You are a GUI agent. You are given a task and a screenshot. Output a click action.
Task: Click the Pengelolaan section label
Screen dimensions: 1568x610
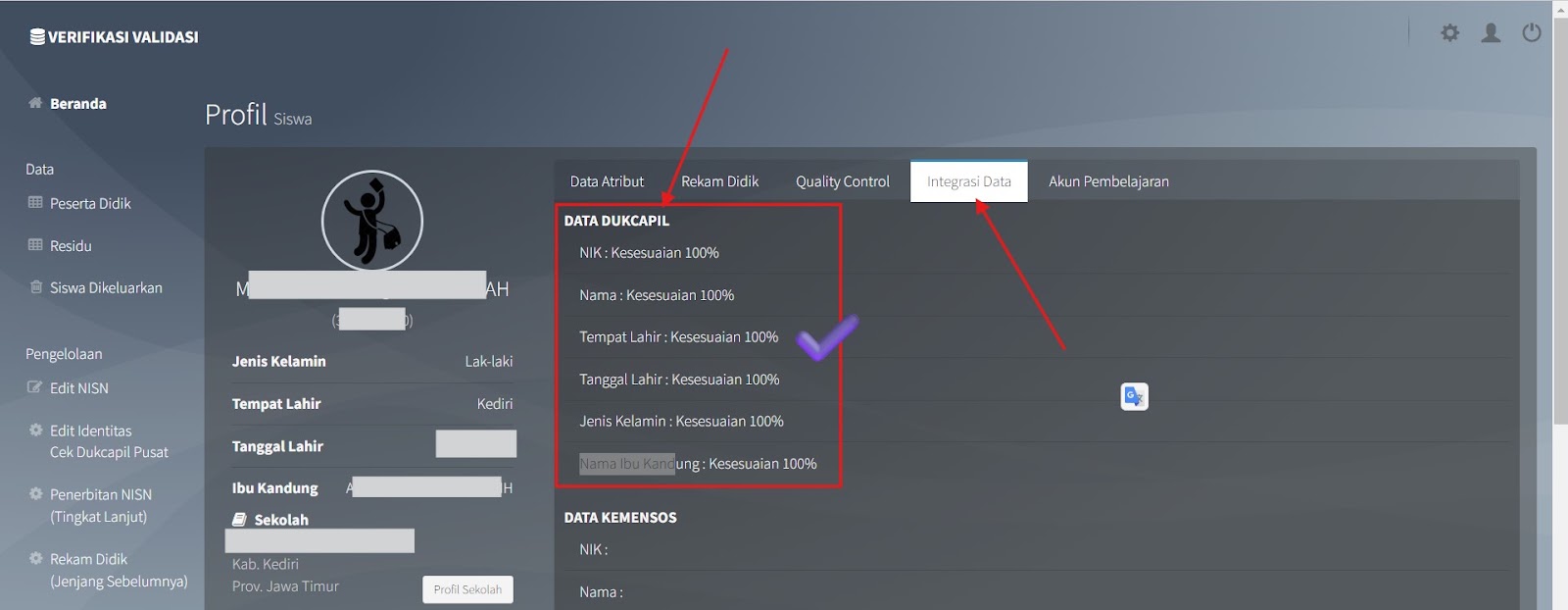click(64, 354)
